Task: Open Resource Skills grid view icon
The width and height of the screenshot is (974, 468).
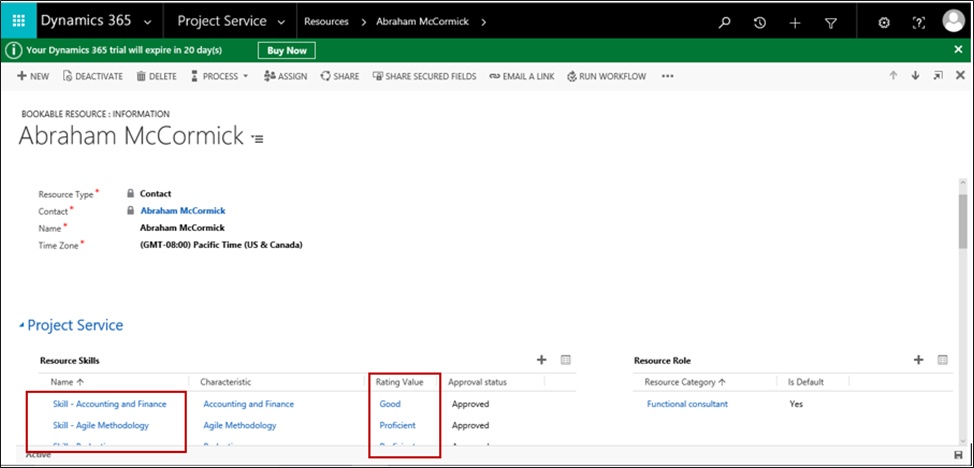Action: coord(565,359)
